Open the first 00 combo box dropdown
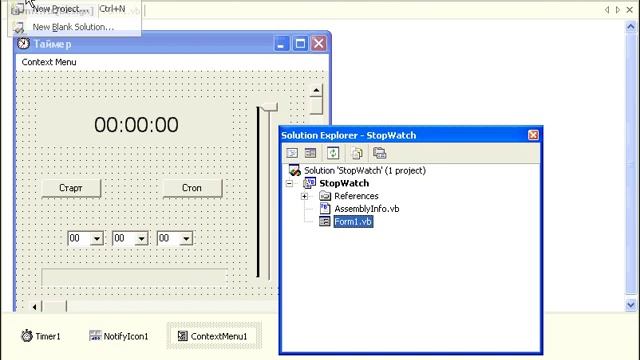 tap(97, 238)
